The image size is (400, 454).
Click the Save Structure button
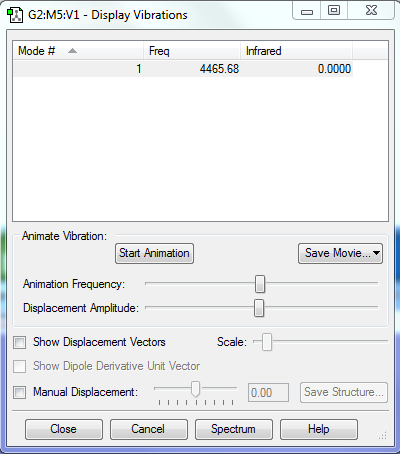click(344, 392)
